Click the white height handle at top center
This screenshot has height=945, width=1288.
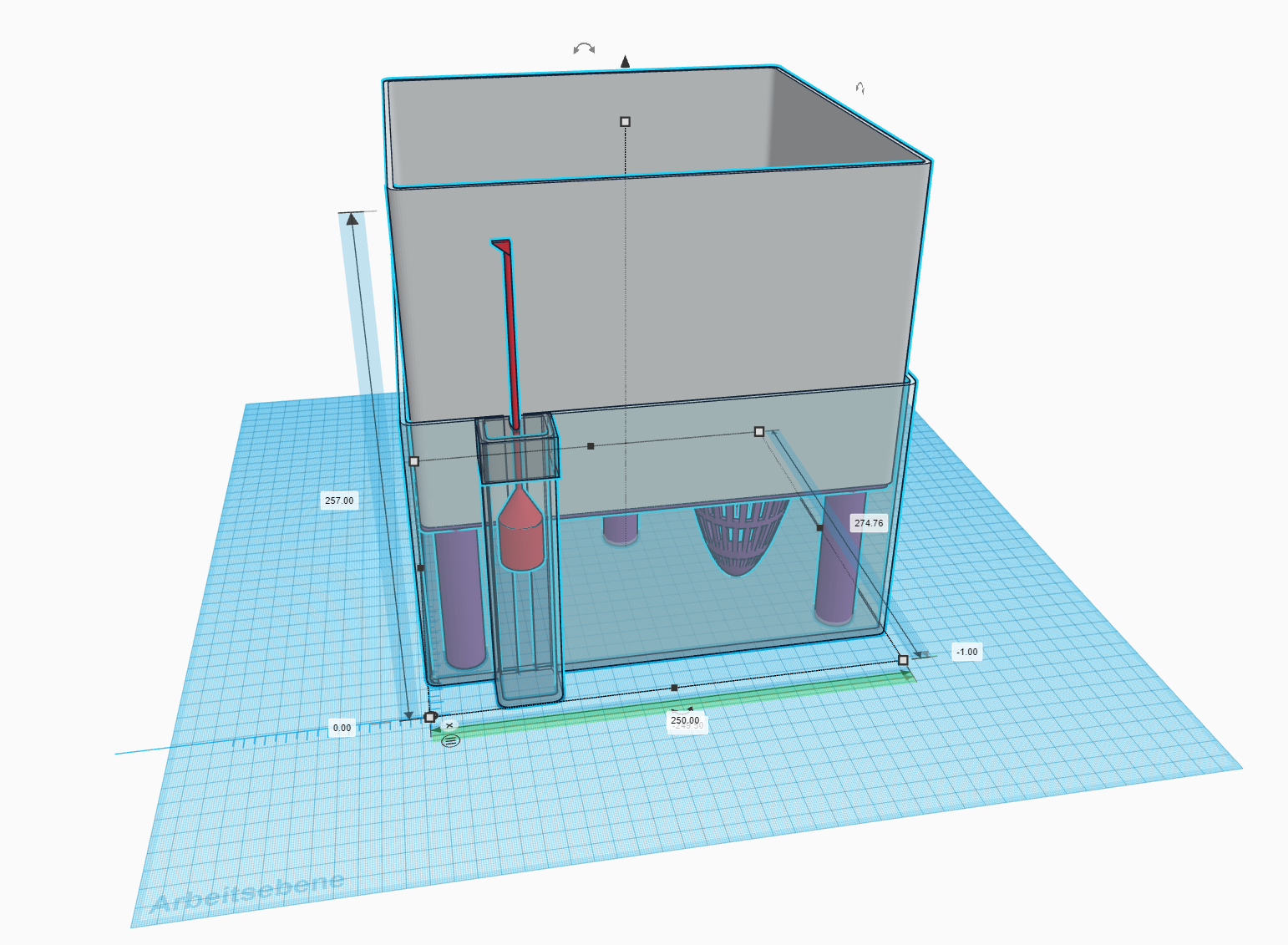click(625, 122)
